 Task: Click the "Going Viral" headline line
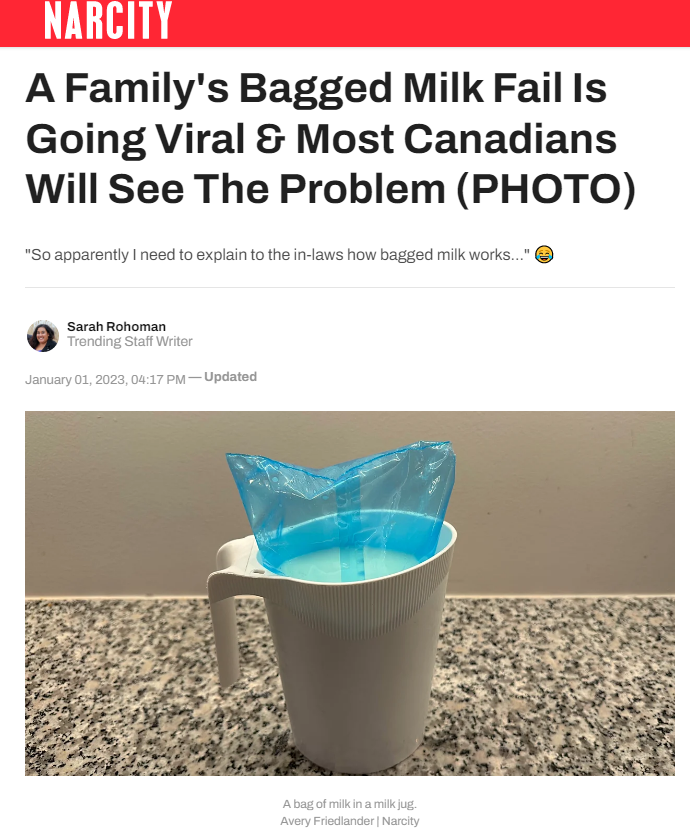point(321,139)
